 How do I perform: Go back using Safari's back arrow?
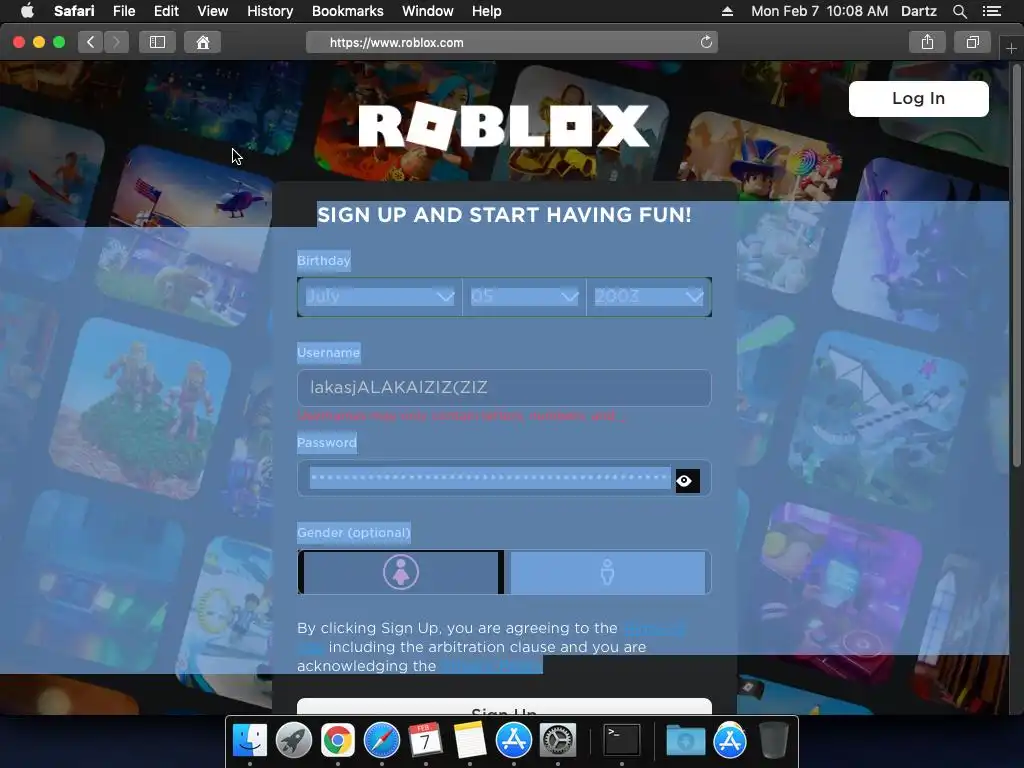click(91, 42)
